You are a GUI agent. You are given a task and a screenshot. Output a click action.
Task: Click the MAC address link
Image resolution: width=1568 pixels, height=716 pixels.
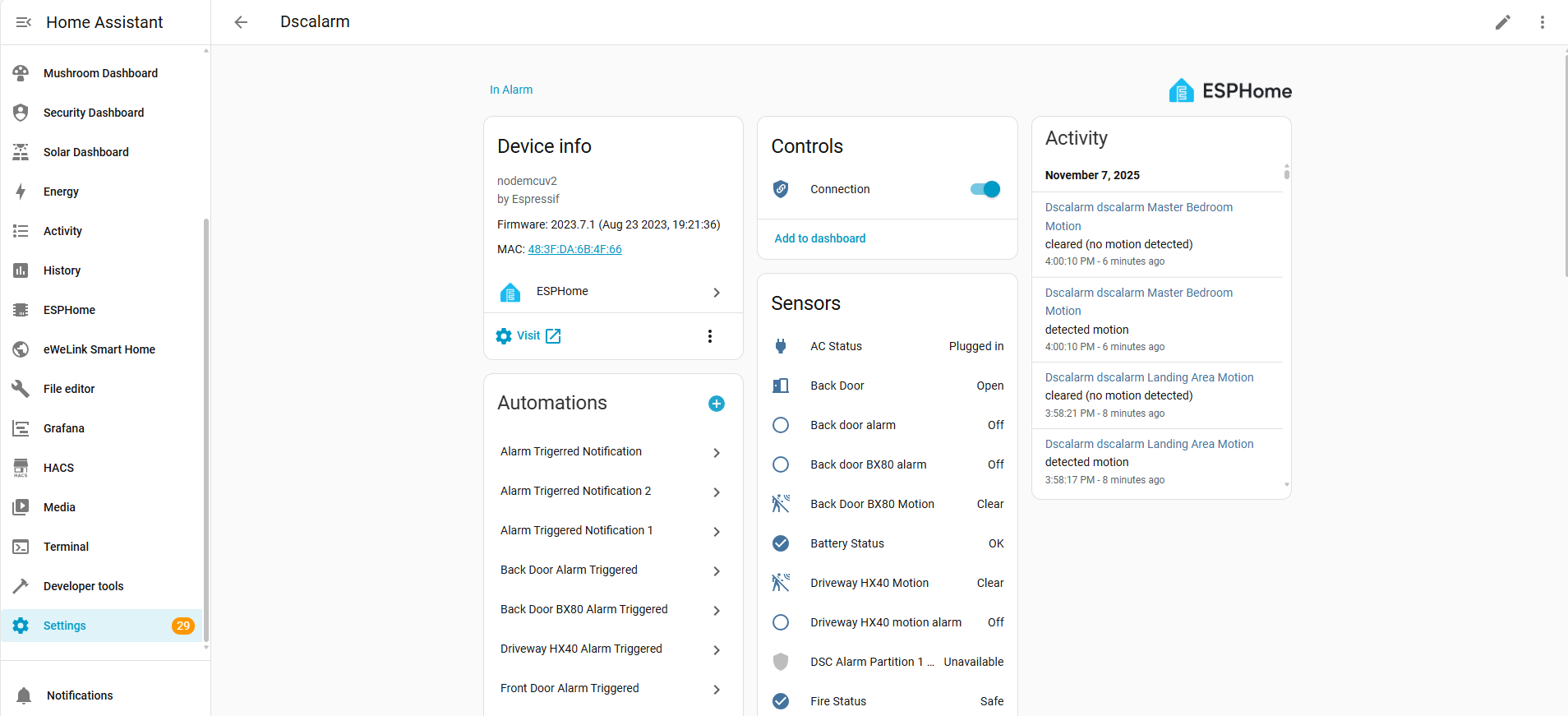click(574, 249)
